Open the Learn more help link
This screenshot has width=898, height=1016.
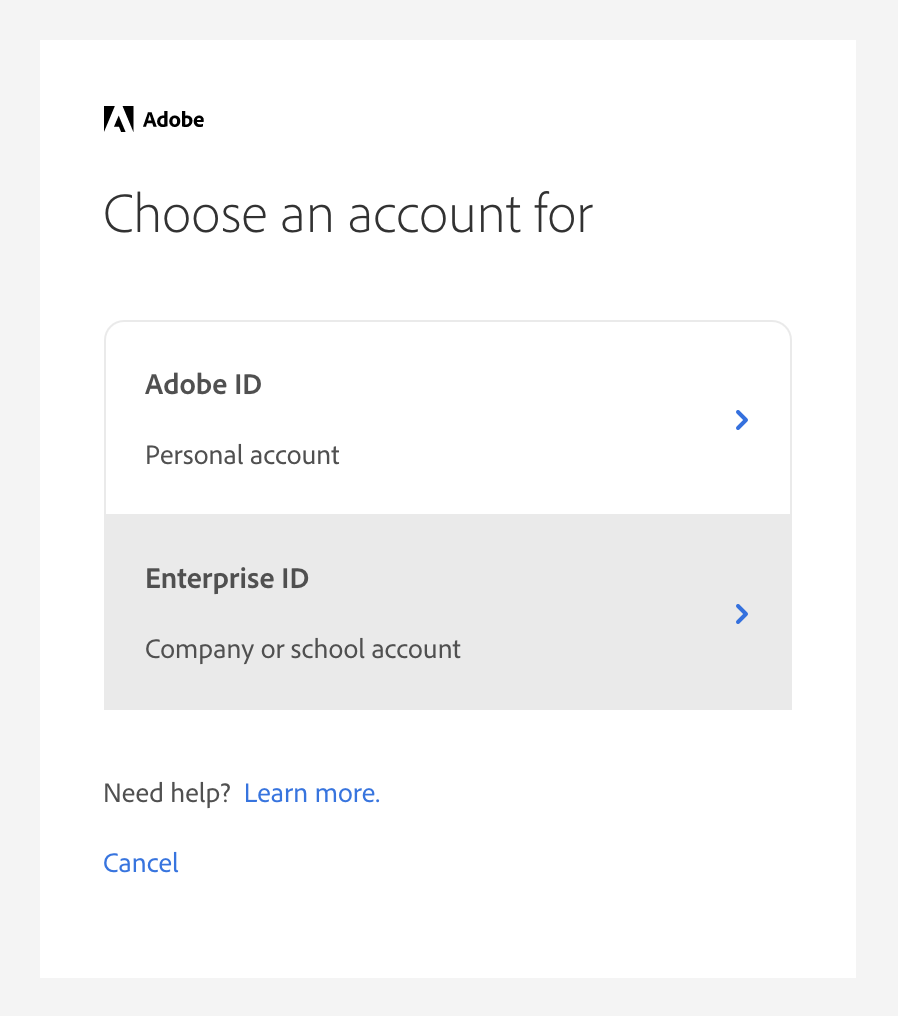312,794
